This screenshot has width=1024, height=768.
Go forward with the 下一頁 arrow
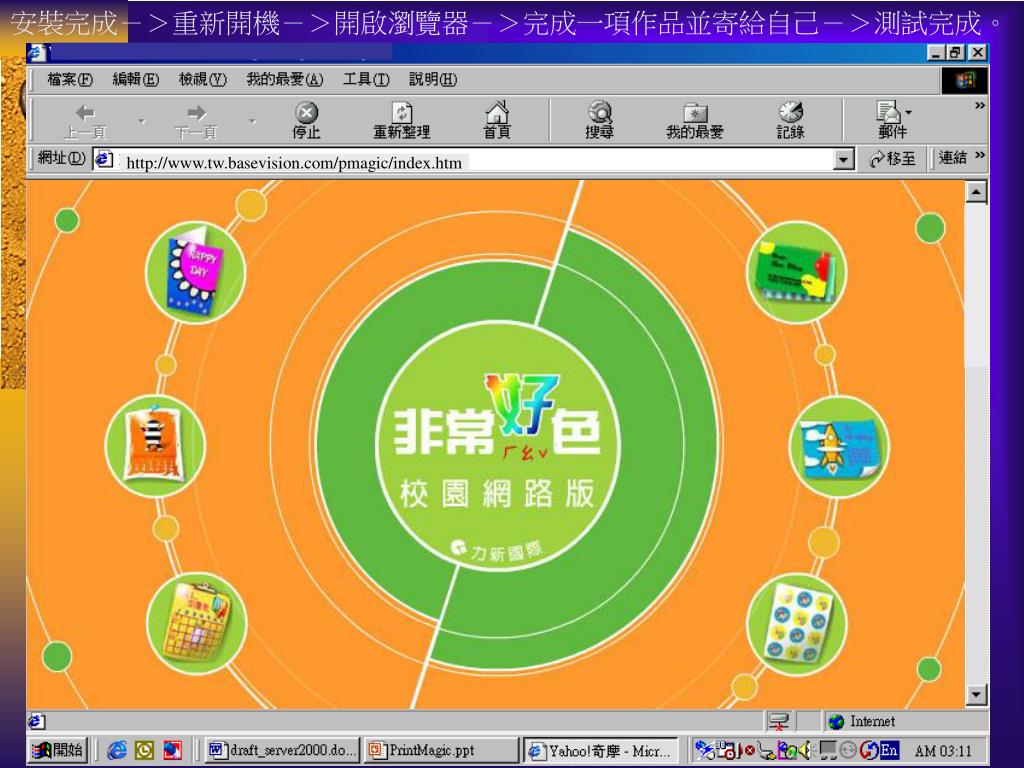pyautogui.click(x=196, y=121)
